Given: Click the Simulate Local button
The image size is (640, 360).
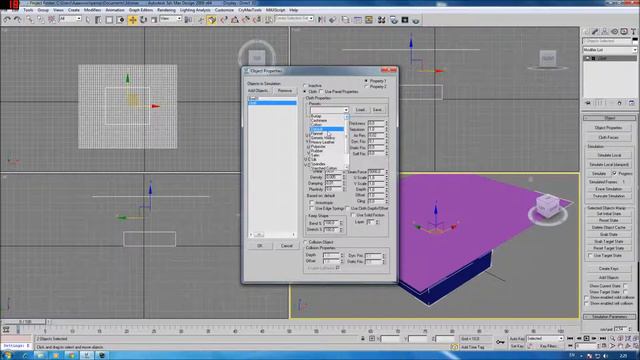Looking at the screenshot, I should point(609,155).
